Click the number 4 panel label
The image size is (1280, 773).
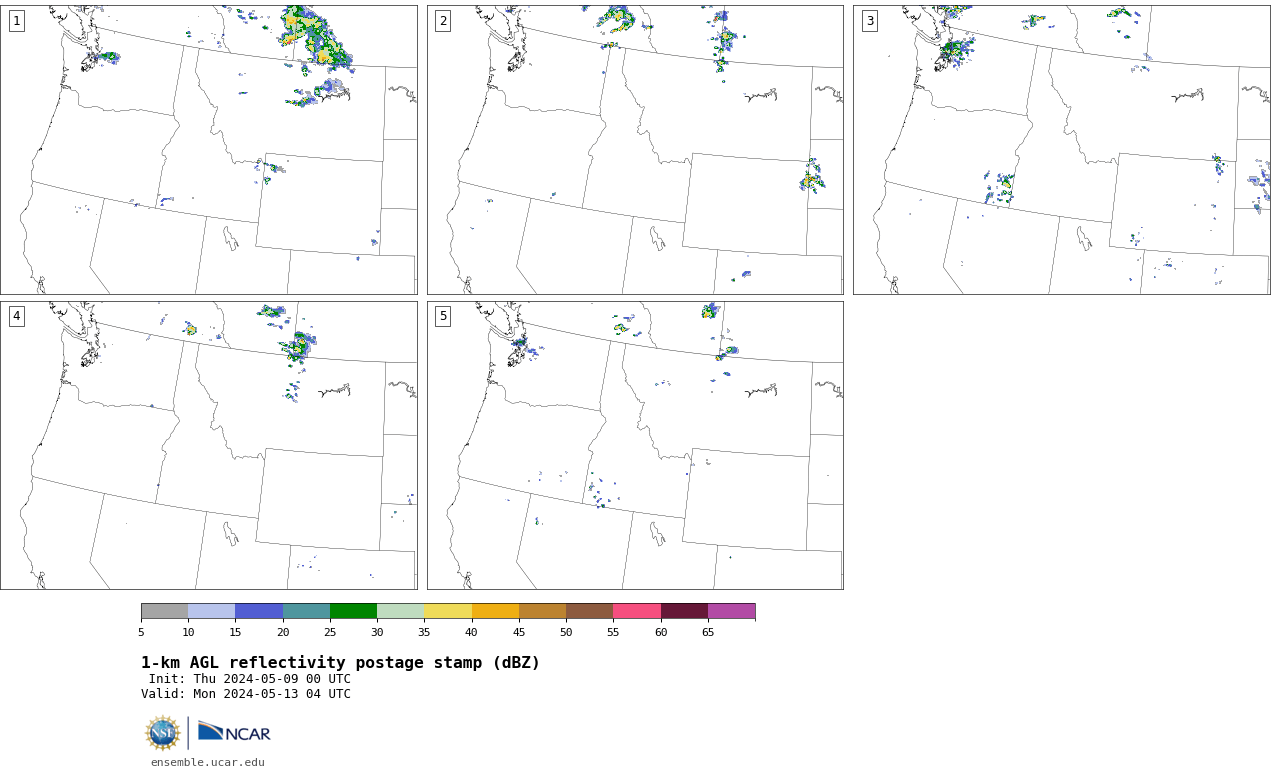16,316
